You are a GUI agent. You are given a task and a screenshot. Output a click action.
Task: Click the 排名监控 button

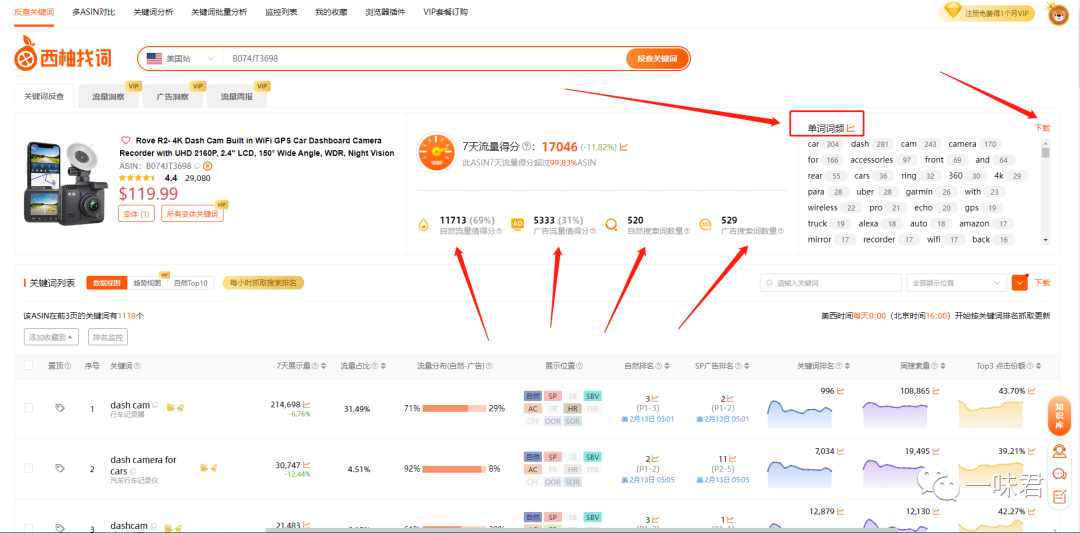107,337
